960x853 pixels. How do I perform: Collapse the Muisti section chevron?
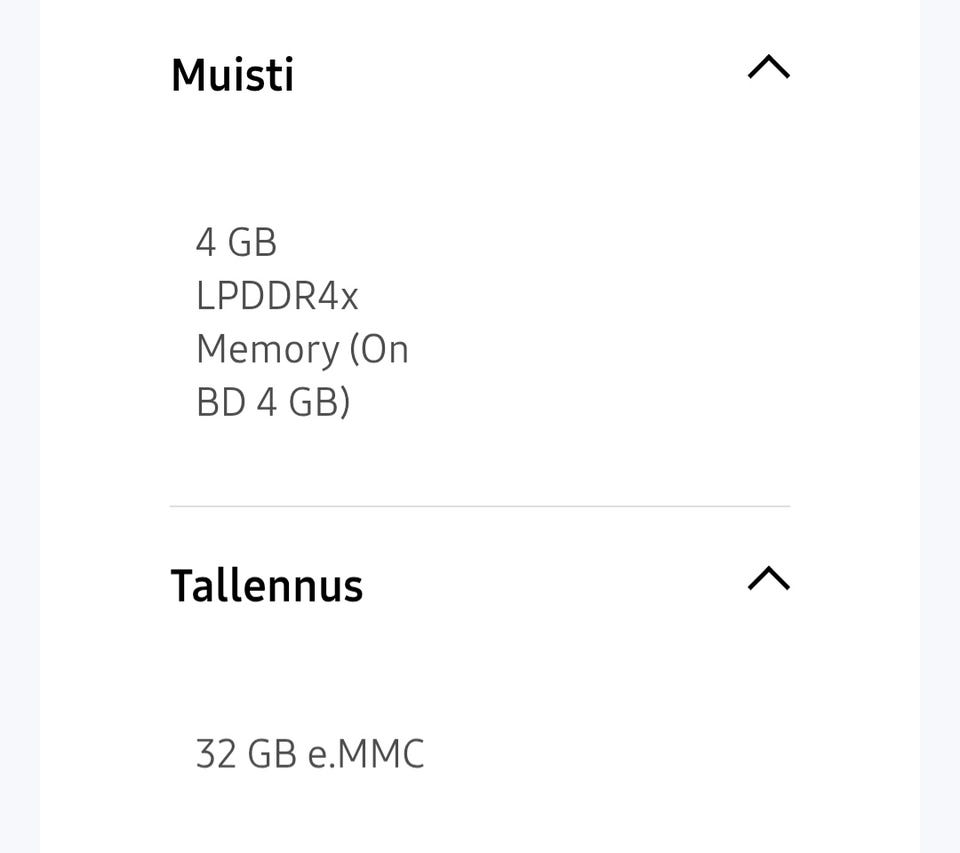point(768,68)
